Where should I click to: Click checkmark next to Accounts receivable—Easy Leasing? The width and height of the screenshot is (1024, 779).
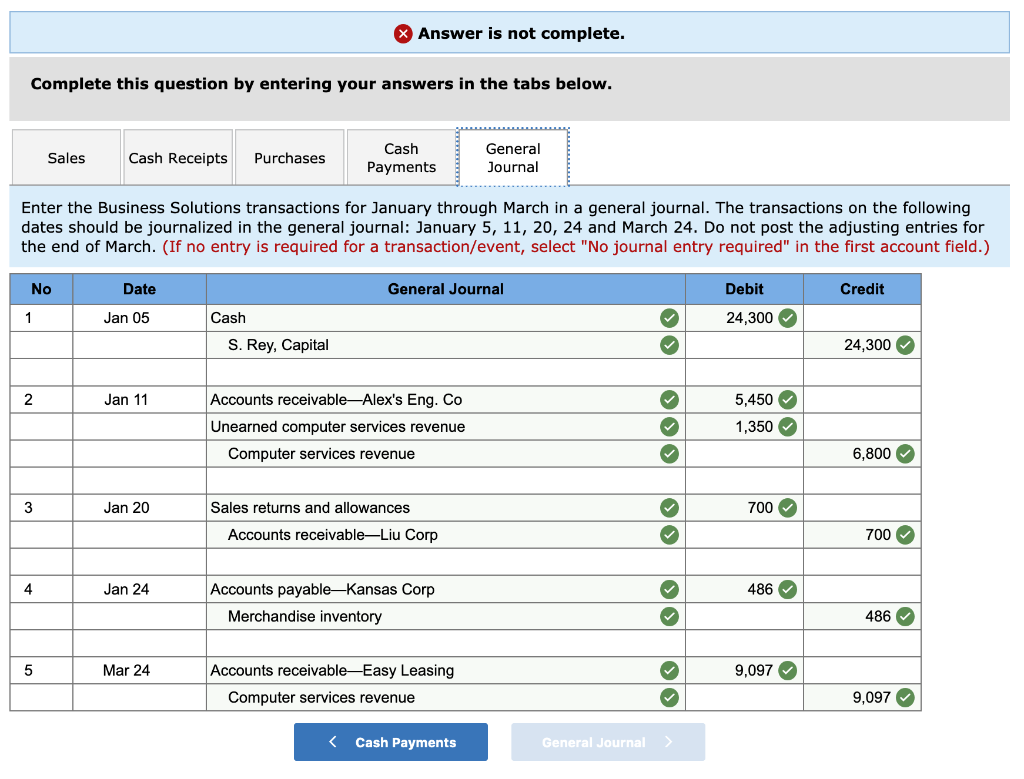(669, 670)
